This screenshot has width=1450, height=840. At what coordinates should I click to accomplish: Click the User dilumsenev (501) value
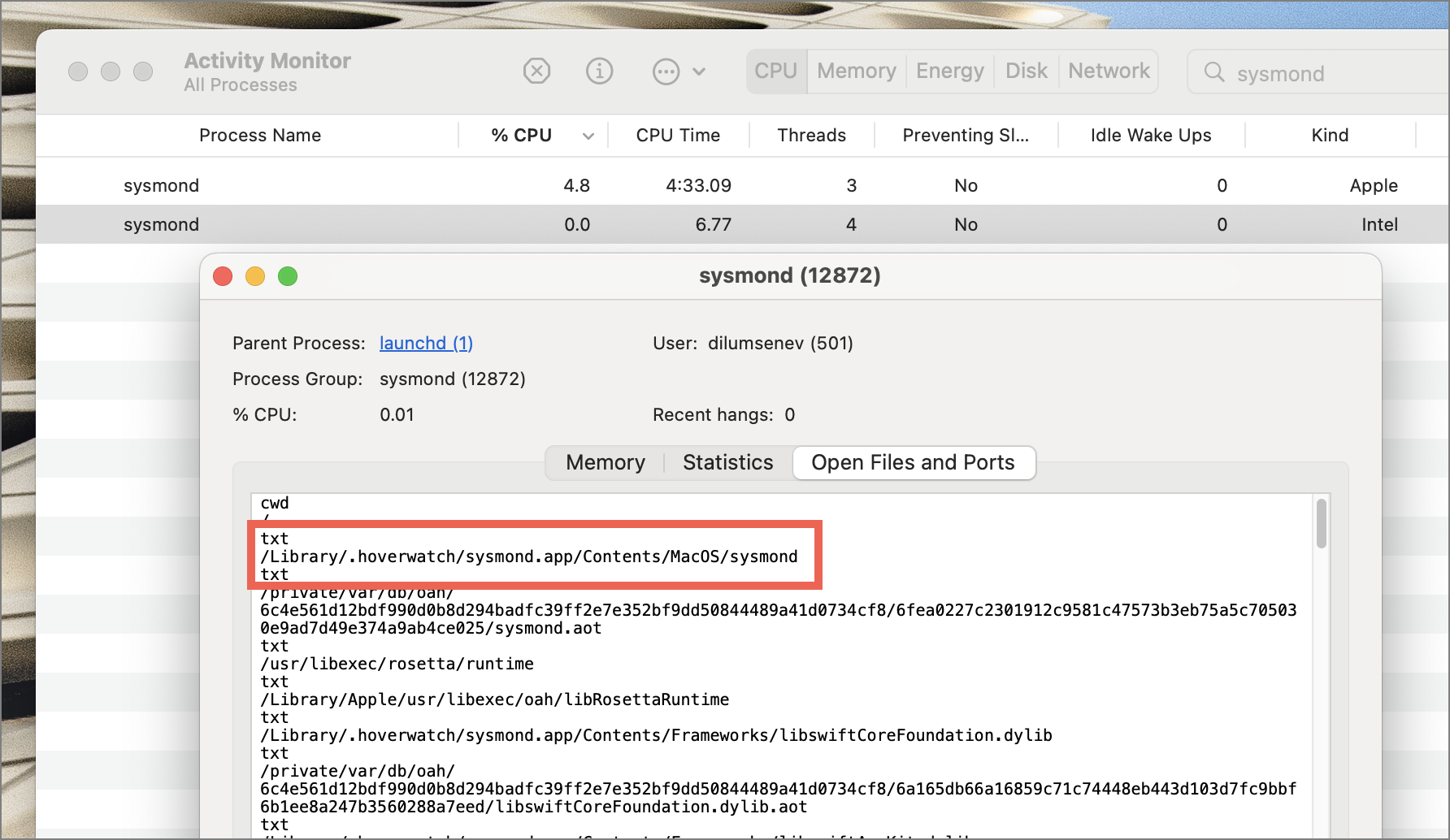(x=780, y=343)
